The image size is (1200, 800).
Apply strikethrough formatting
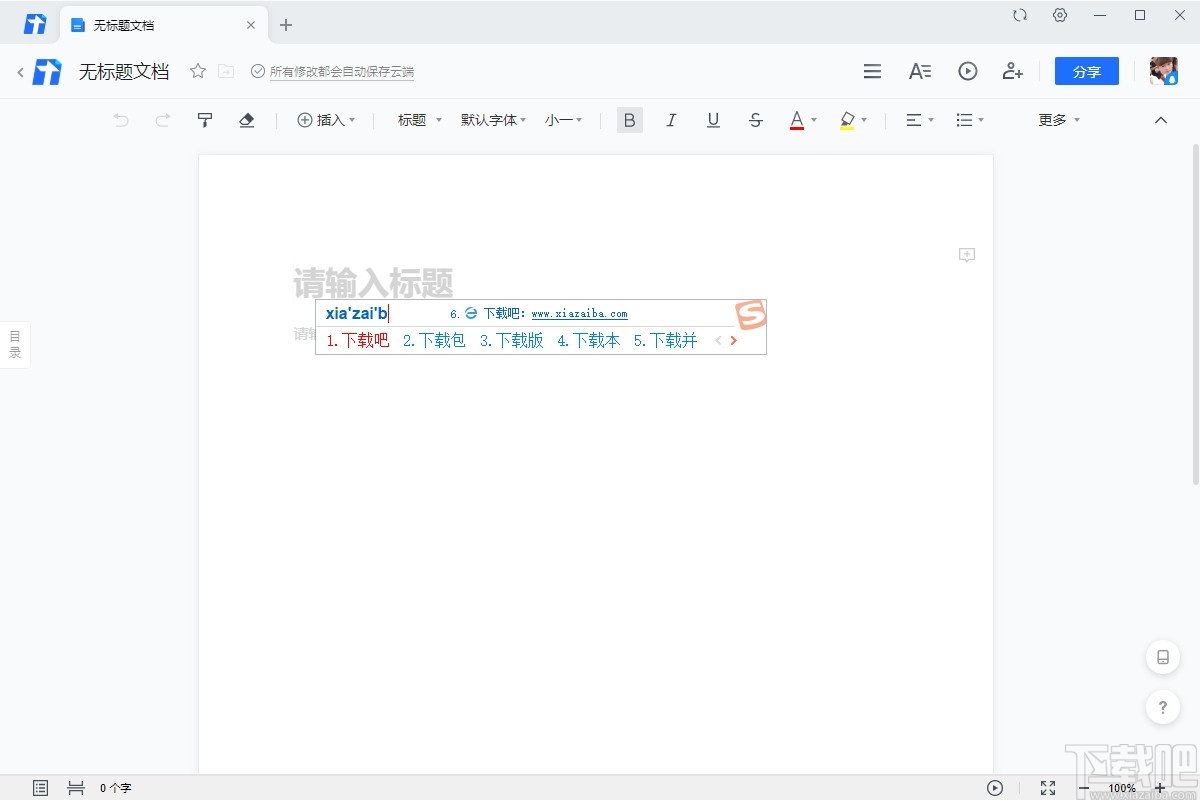coord(755,120)
